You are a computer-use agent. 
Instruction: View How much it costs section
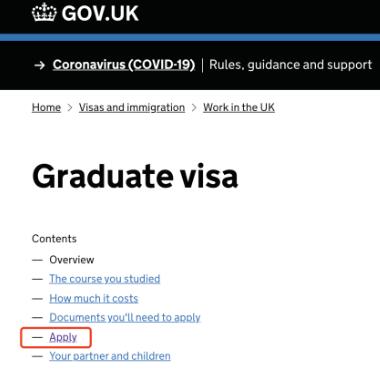(94, 298)
